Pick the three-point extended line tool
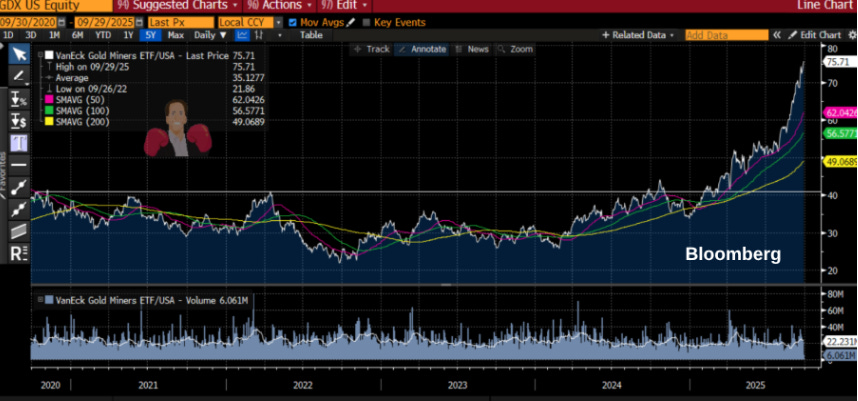Viewport: 858px width, 401px height. [19, 208]
